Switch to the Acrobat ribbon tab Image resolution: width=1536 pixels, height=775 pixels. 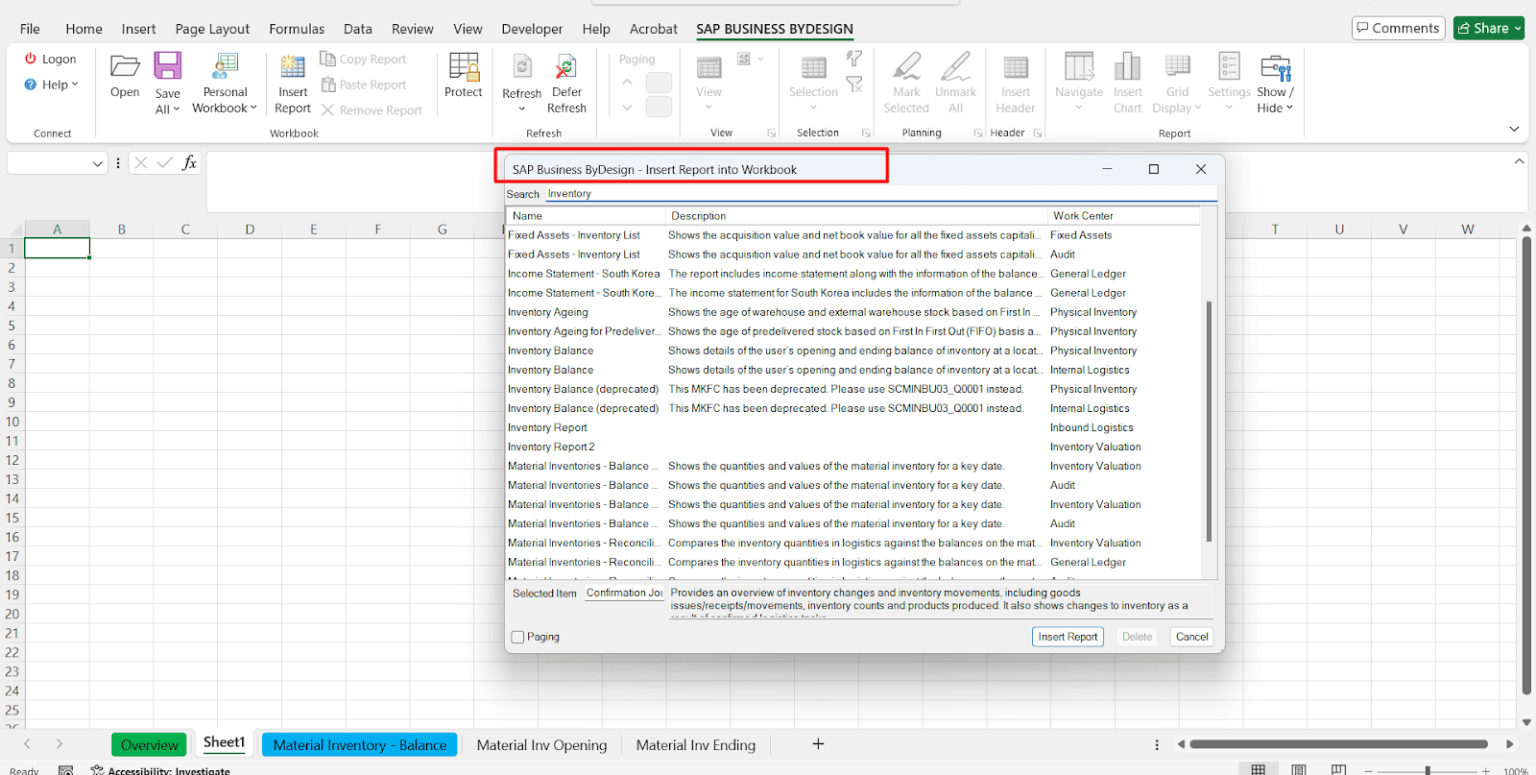(653, 29)
